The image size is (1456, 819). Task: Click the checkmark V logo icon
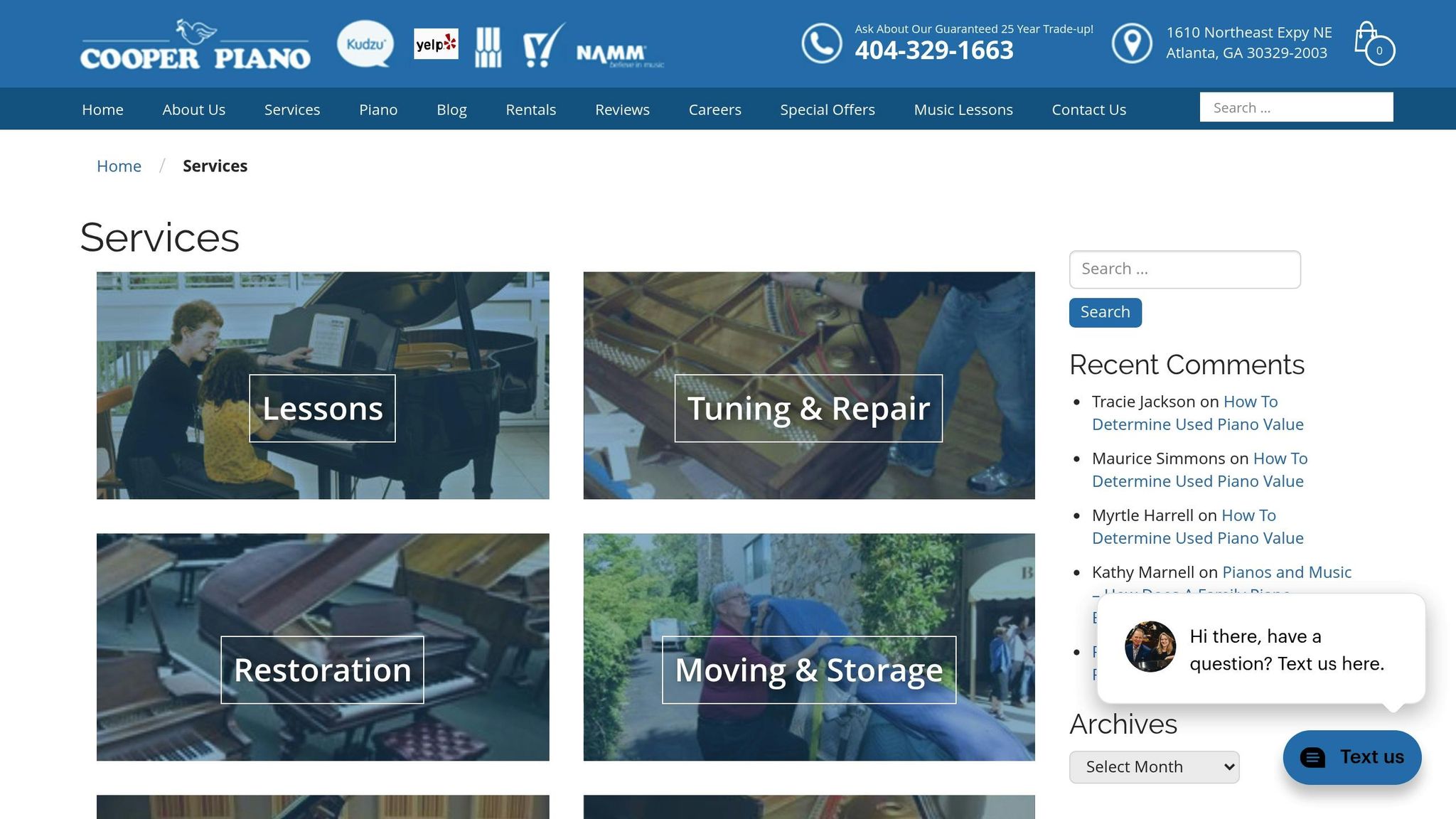[x=542, y=45]
